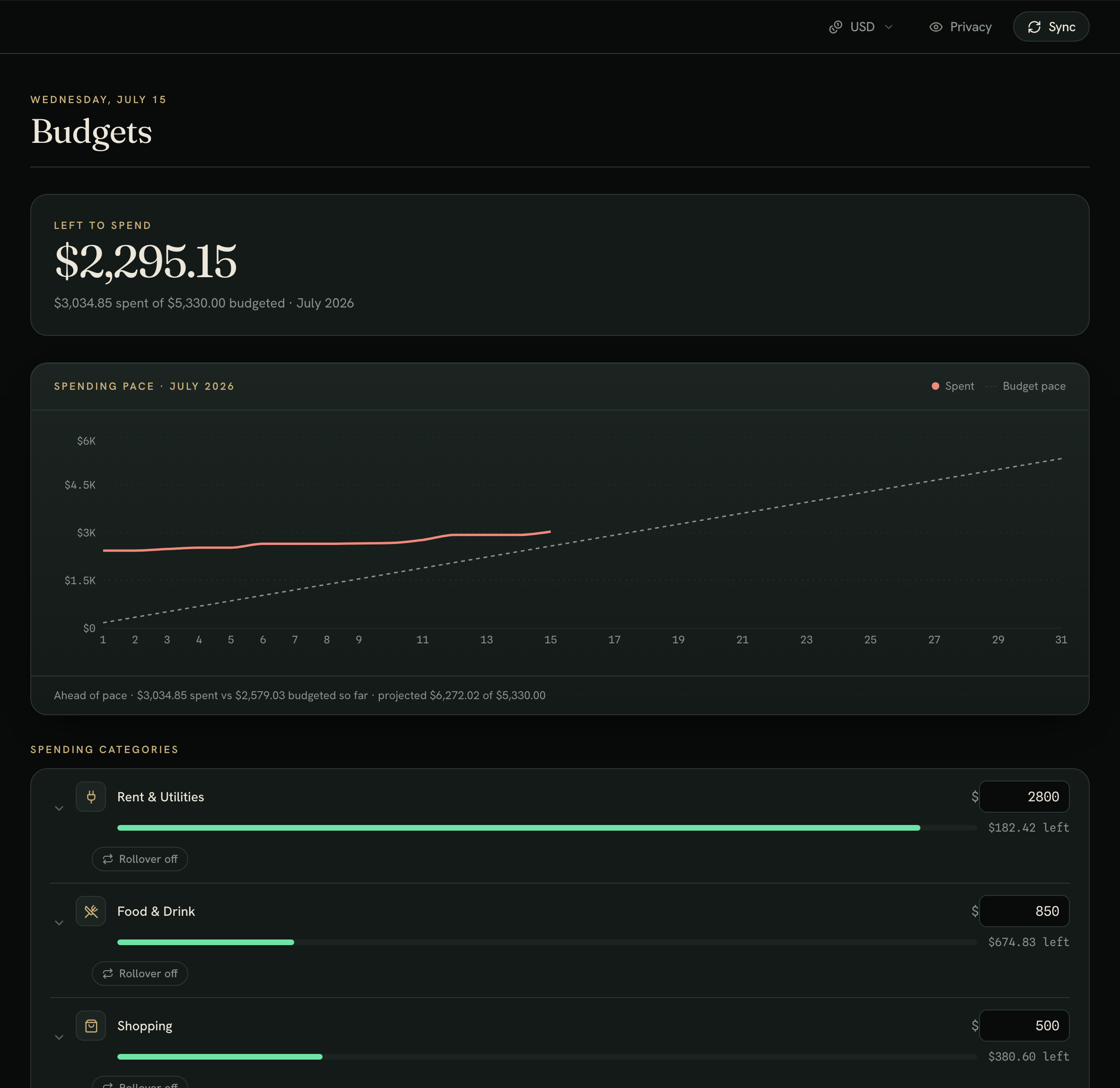
Task: Click the day 15 label on the chart axis
Action: click(550, 640)
